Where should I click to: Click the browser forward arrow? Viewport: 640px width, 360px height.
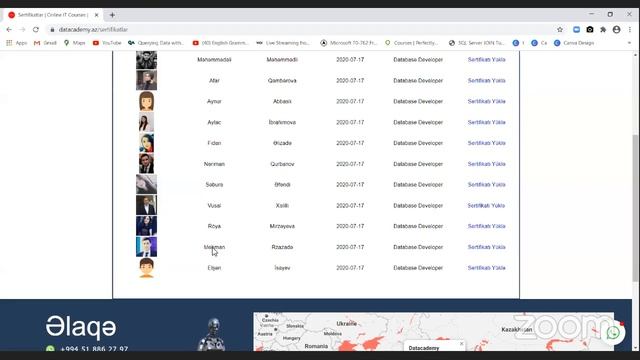(22, 29)
